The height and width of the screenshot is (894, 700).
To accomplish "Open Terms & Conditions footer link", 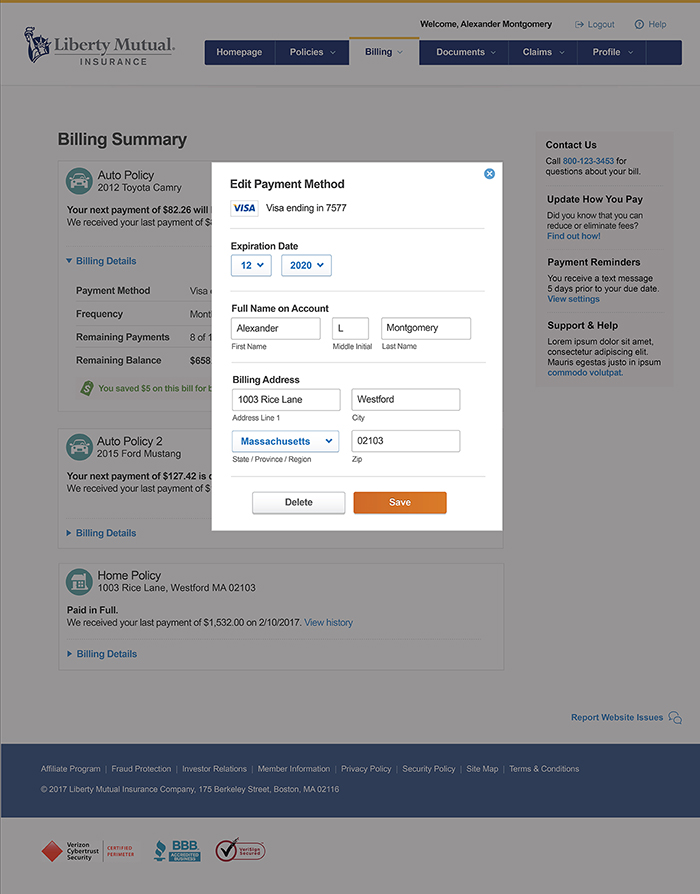I will [x=544, y=769].
